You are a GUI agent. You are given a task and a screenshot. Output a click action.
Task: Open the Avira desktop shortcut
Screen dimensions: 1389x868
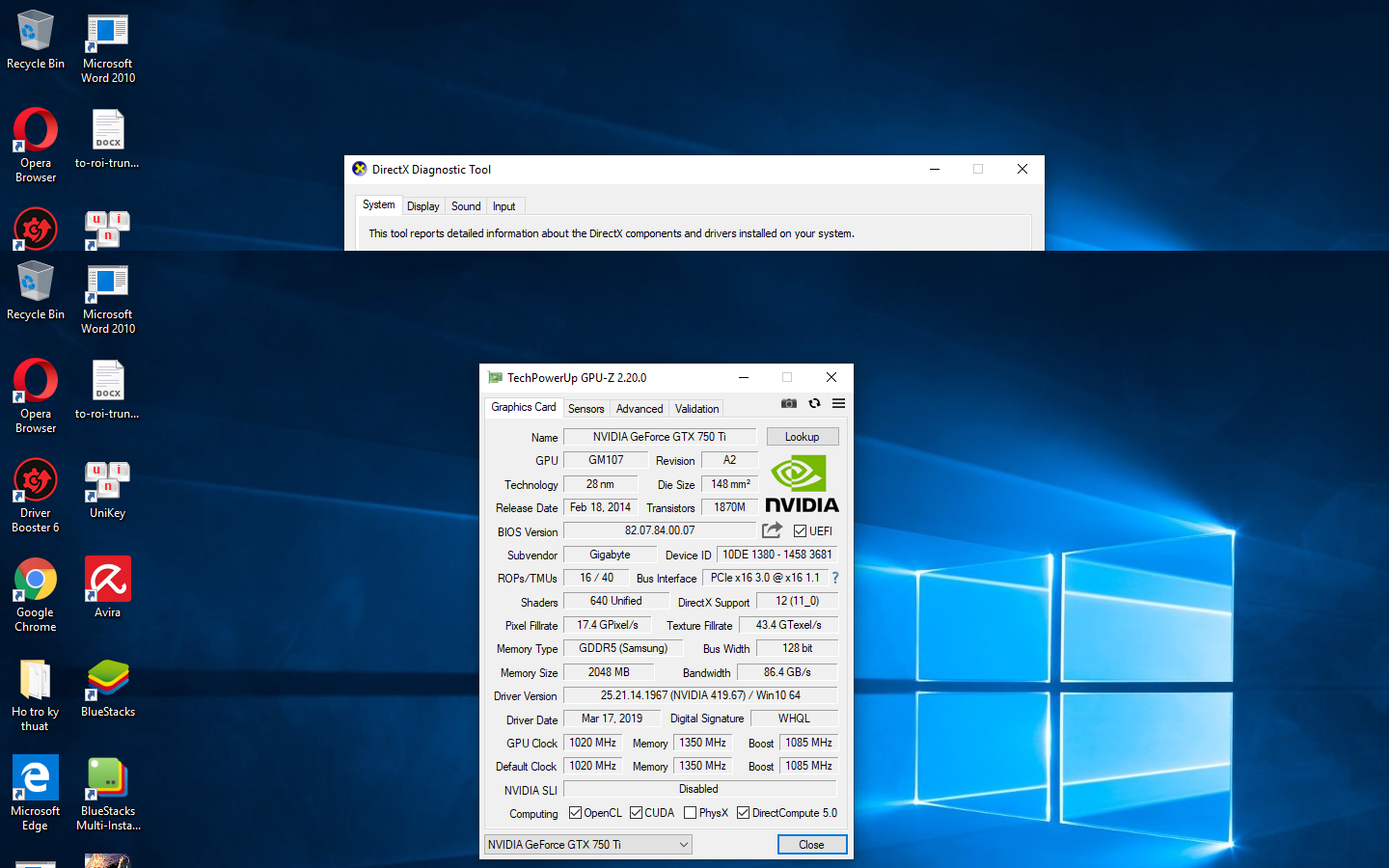(x=108, y=588)
